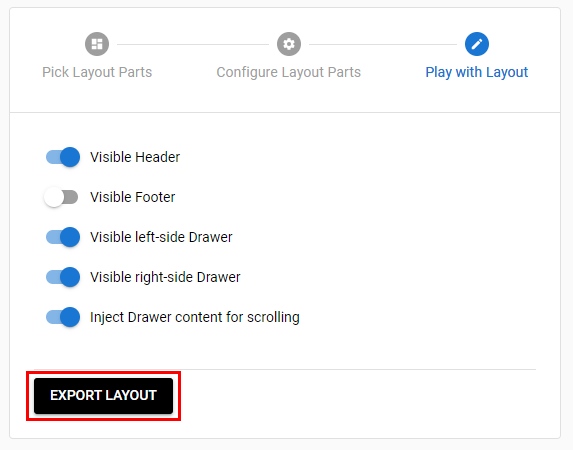Viewport: 573px width, 450px height.
Task: Disable the Inject Drawer content switch
Action: pyautogui.click(x=62, y=317)
